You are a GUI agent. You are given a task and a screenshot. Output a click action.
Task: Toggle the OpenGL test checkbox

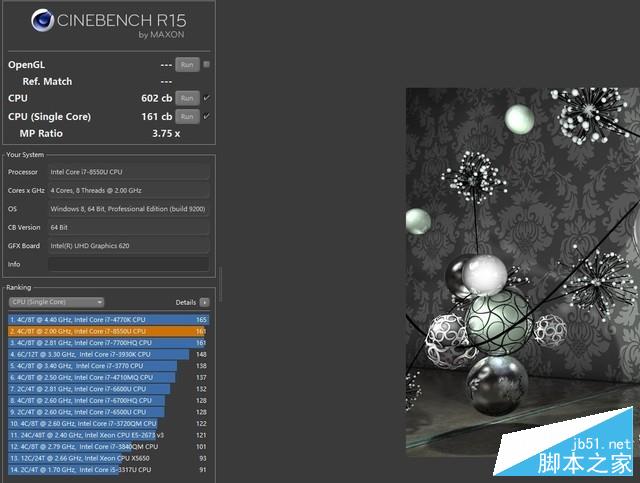point(207,64)
